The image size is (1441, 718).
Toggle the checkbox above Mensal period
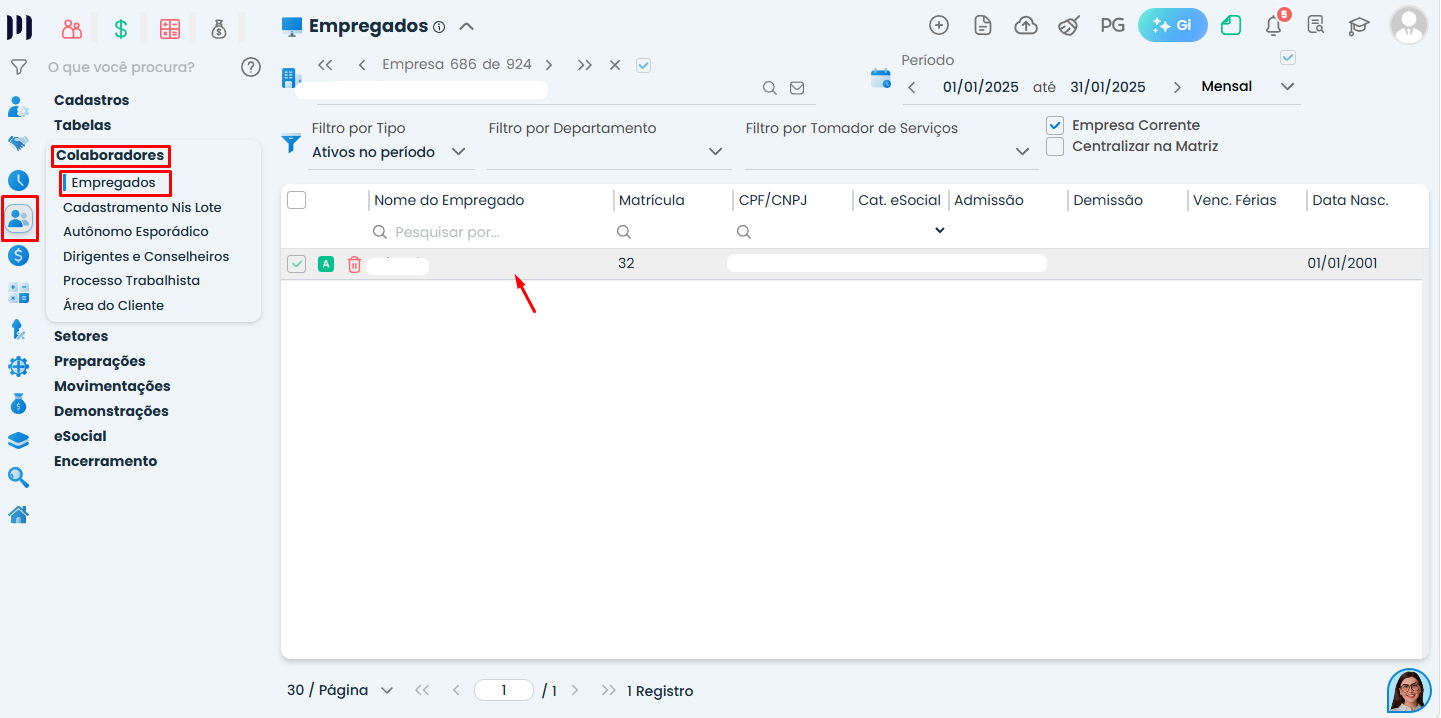1288,58
